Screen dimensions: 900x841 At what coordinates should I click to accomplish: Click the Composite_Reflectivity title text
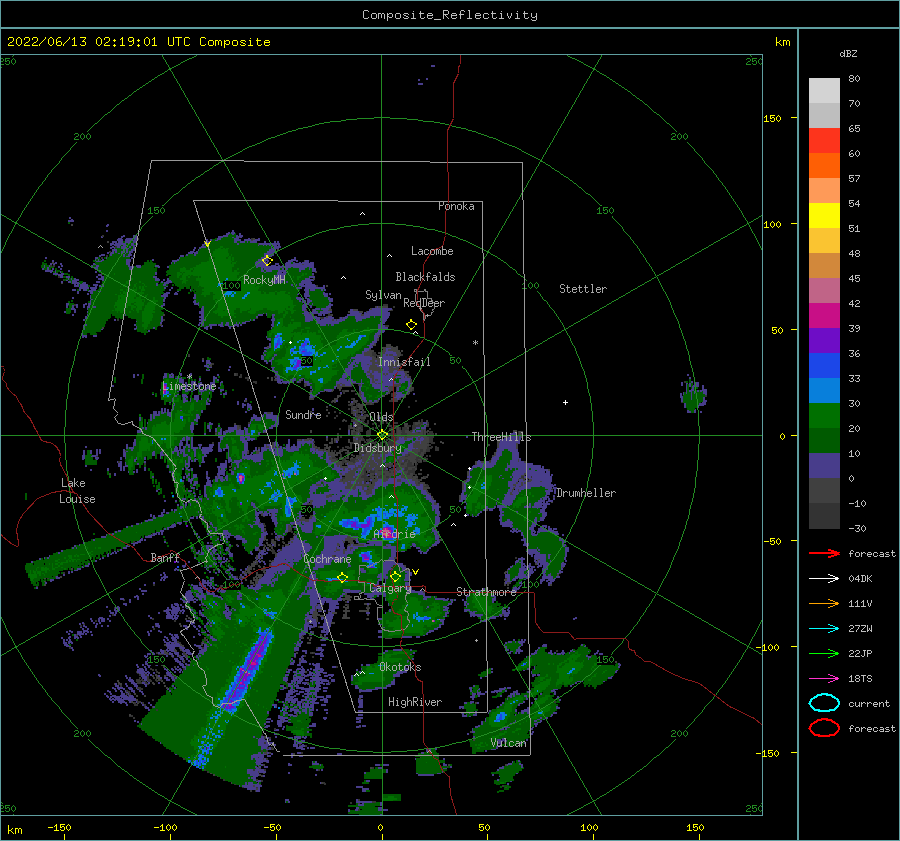click(450, 15)
